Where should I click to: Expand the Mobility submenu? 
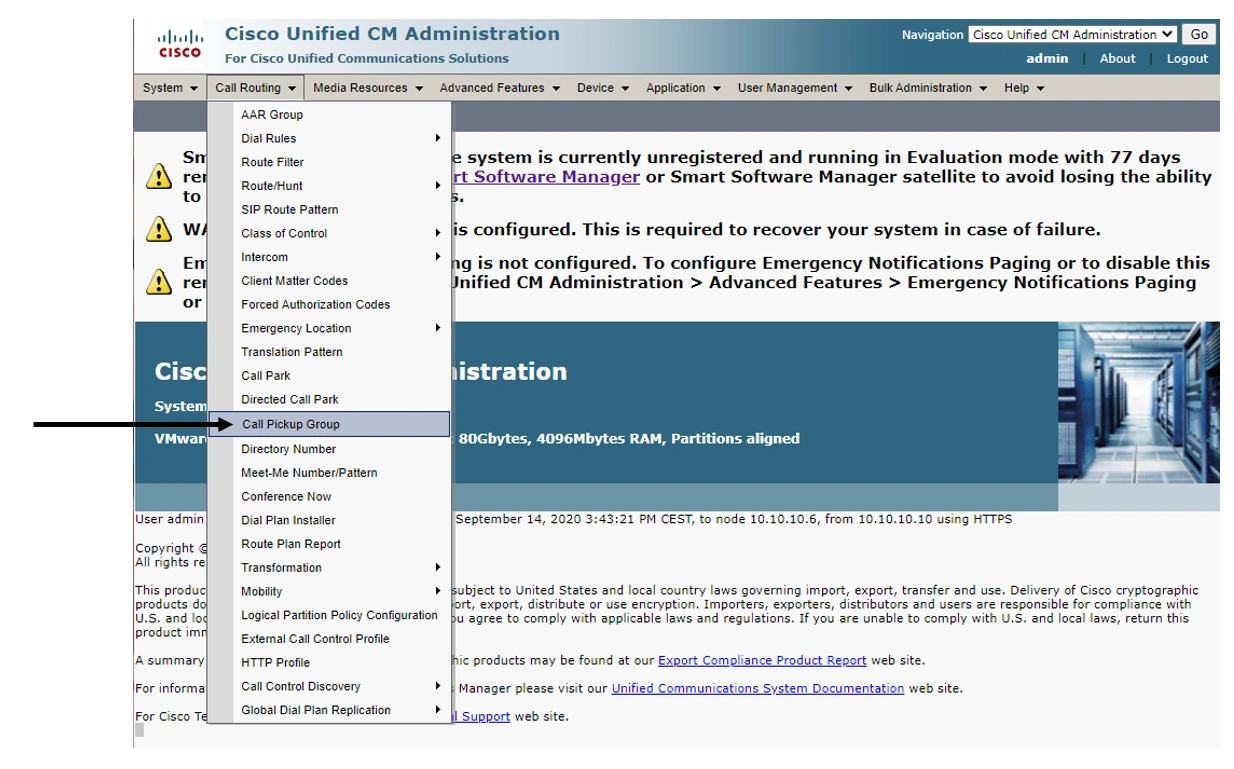pyautogui.click(x=329, y=592)
